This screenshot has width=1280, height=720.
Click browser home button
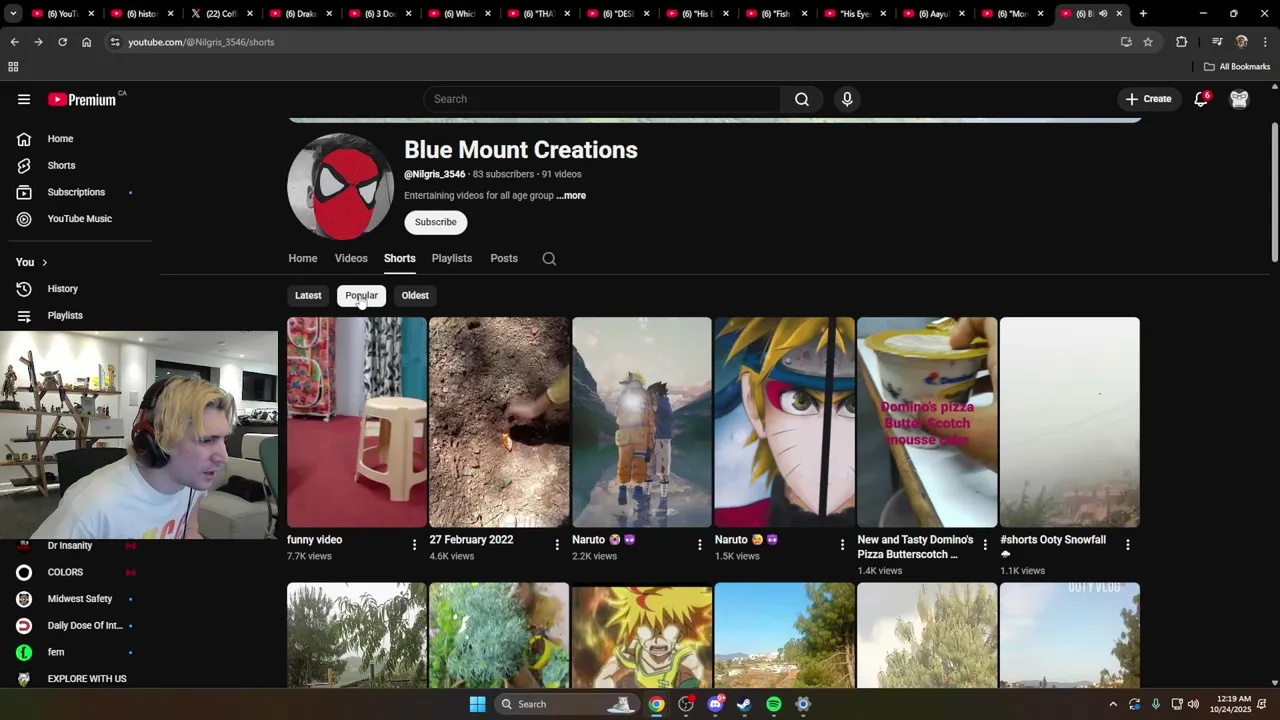[86, 42]
